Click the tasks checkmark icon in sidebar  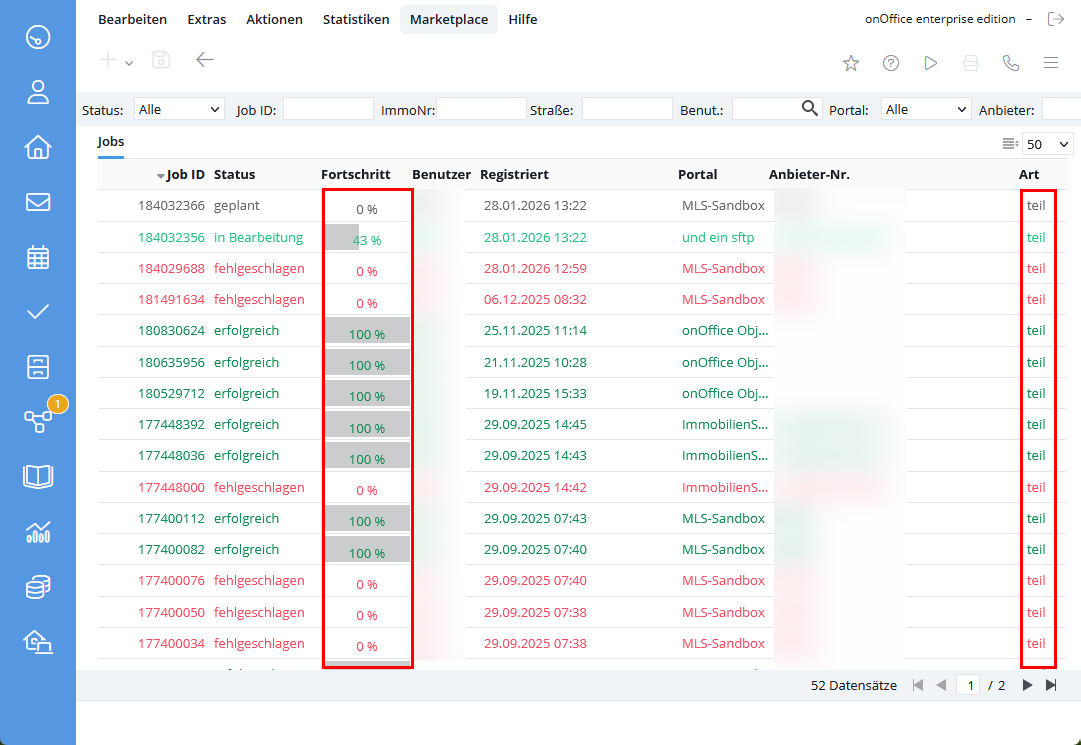click(38, 311)
